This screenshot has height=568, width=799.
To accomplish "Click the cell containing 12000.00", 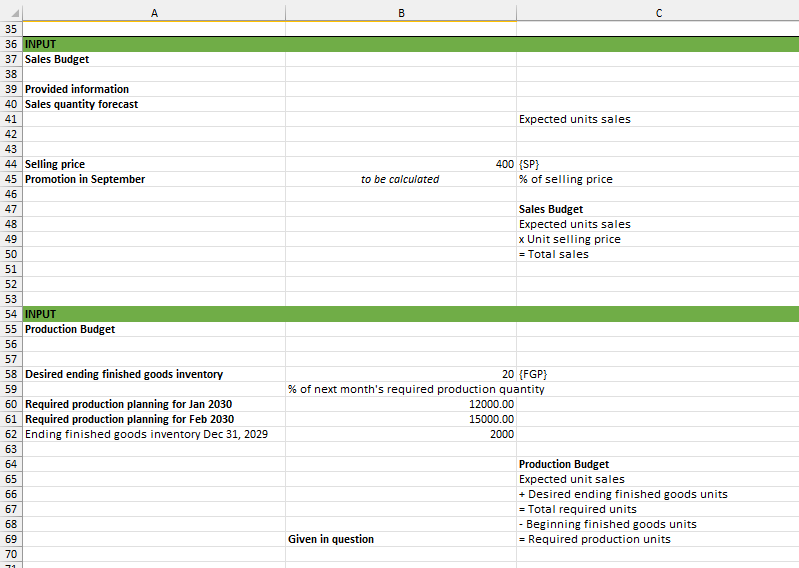I will [400, 404].
